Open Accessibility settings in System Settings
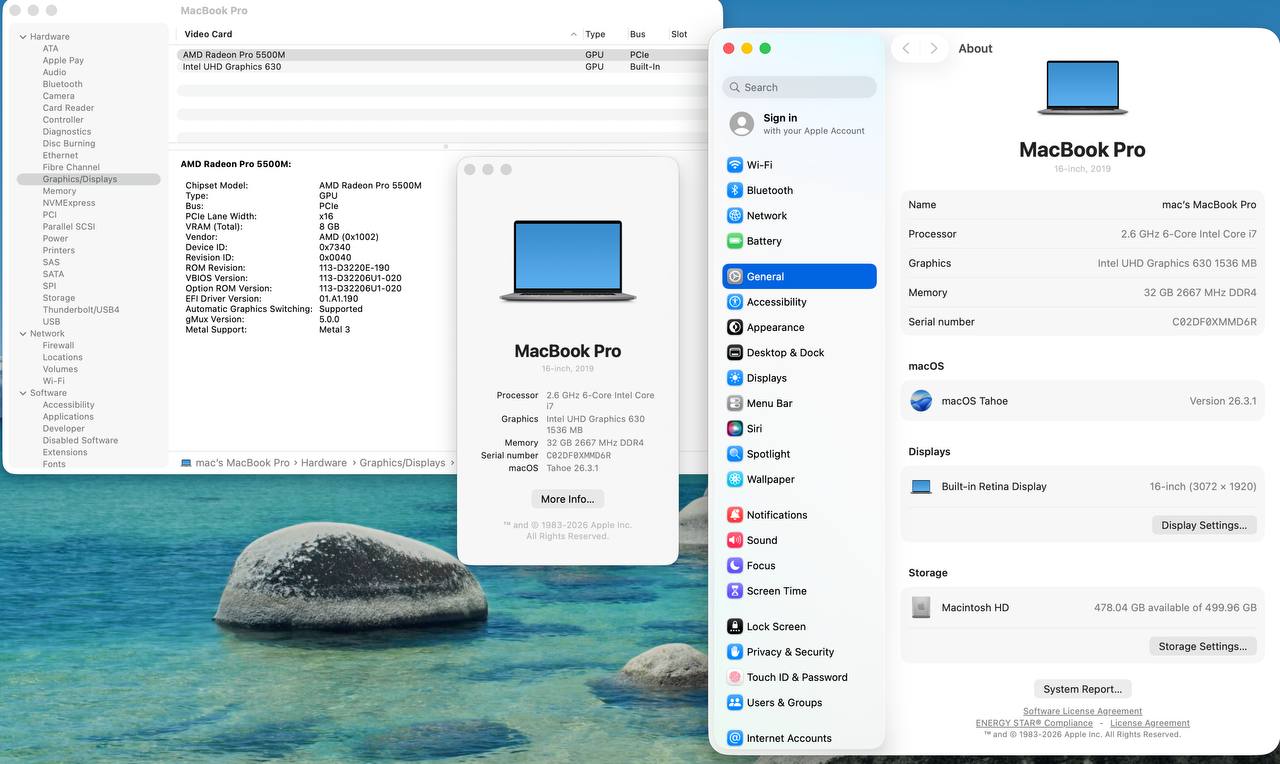1280x764 pixels. [776, 302]
